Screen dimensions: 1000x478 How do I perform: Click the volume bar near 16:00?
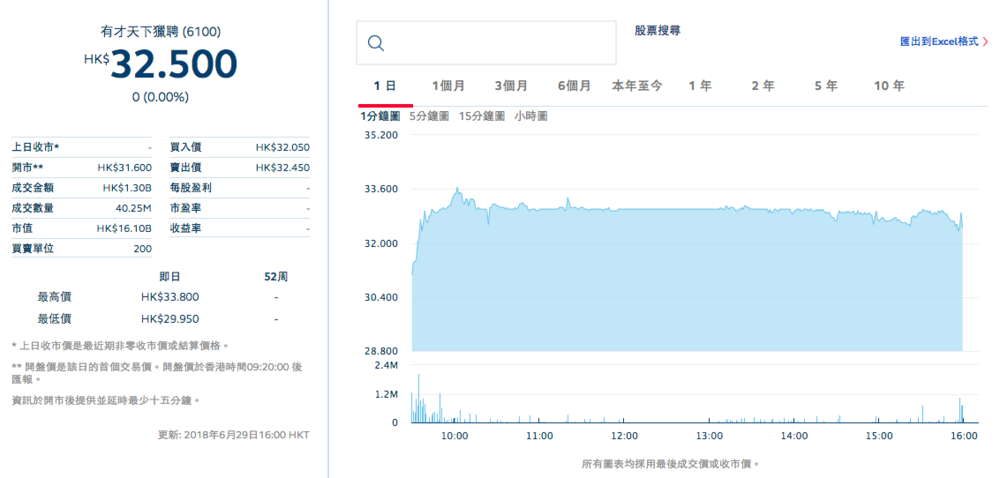[960, 411]
